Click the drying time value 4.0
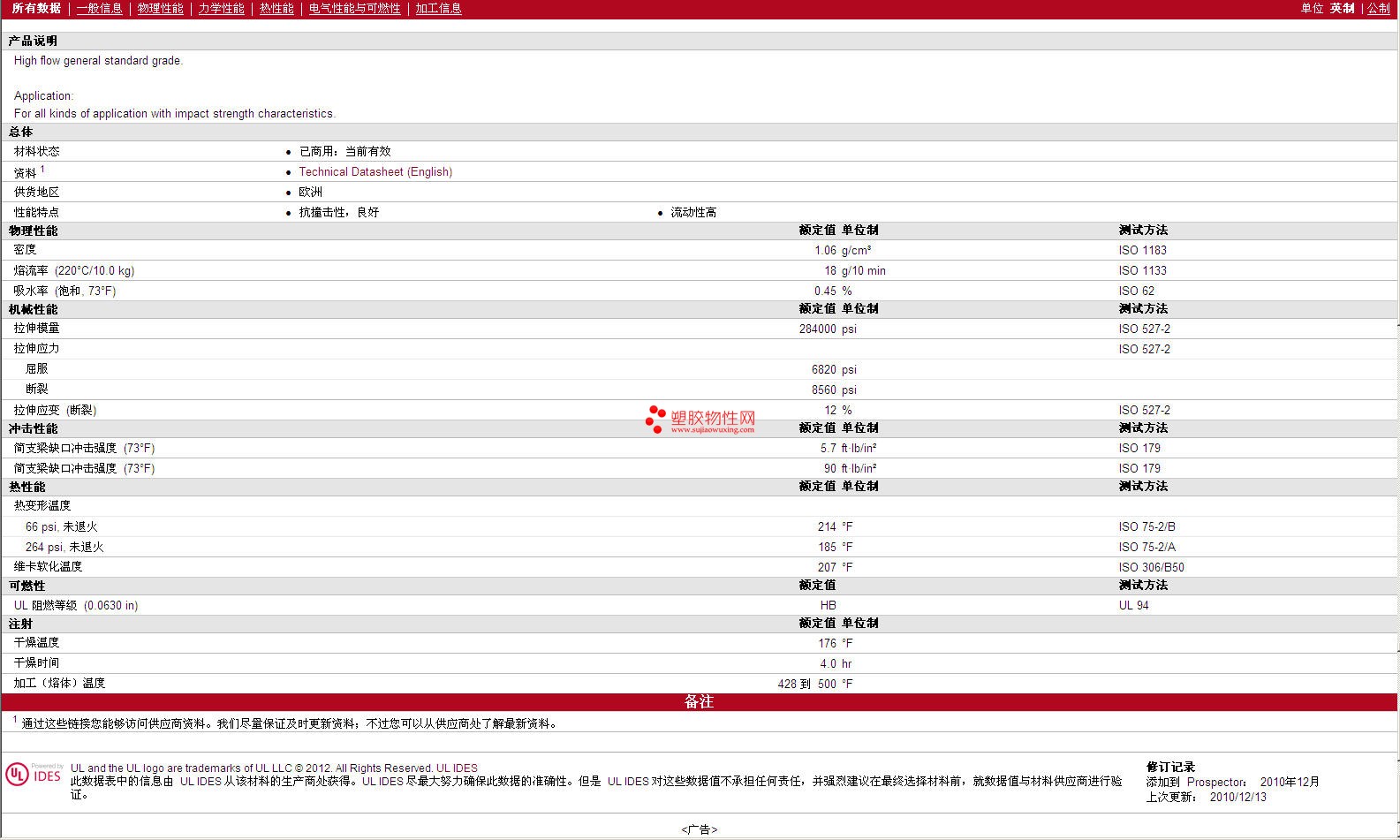1400x840 pixels. click(829, 664)
